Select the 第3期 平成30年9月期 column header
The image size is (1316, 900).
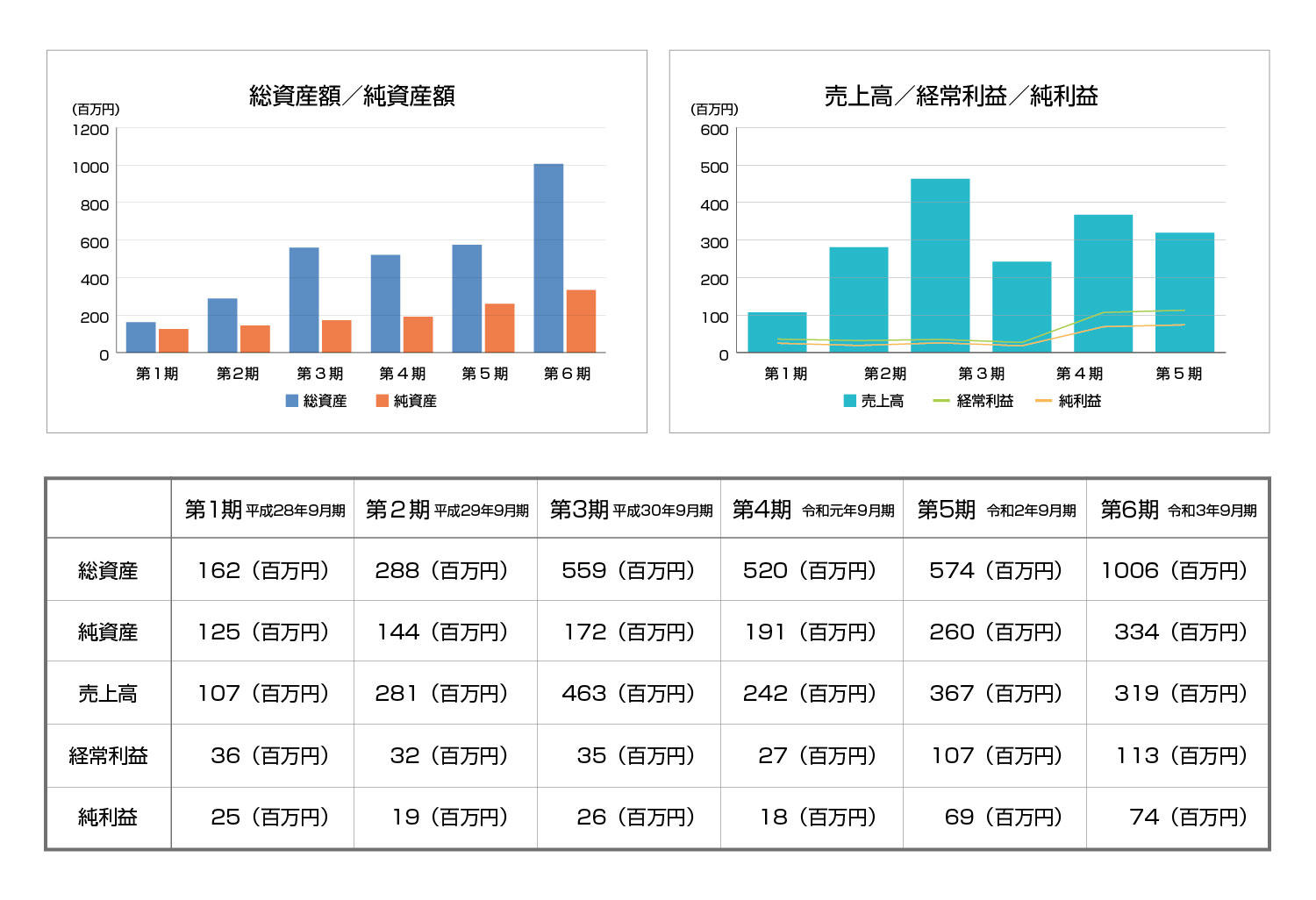point(629,510)
